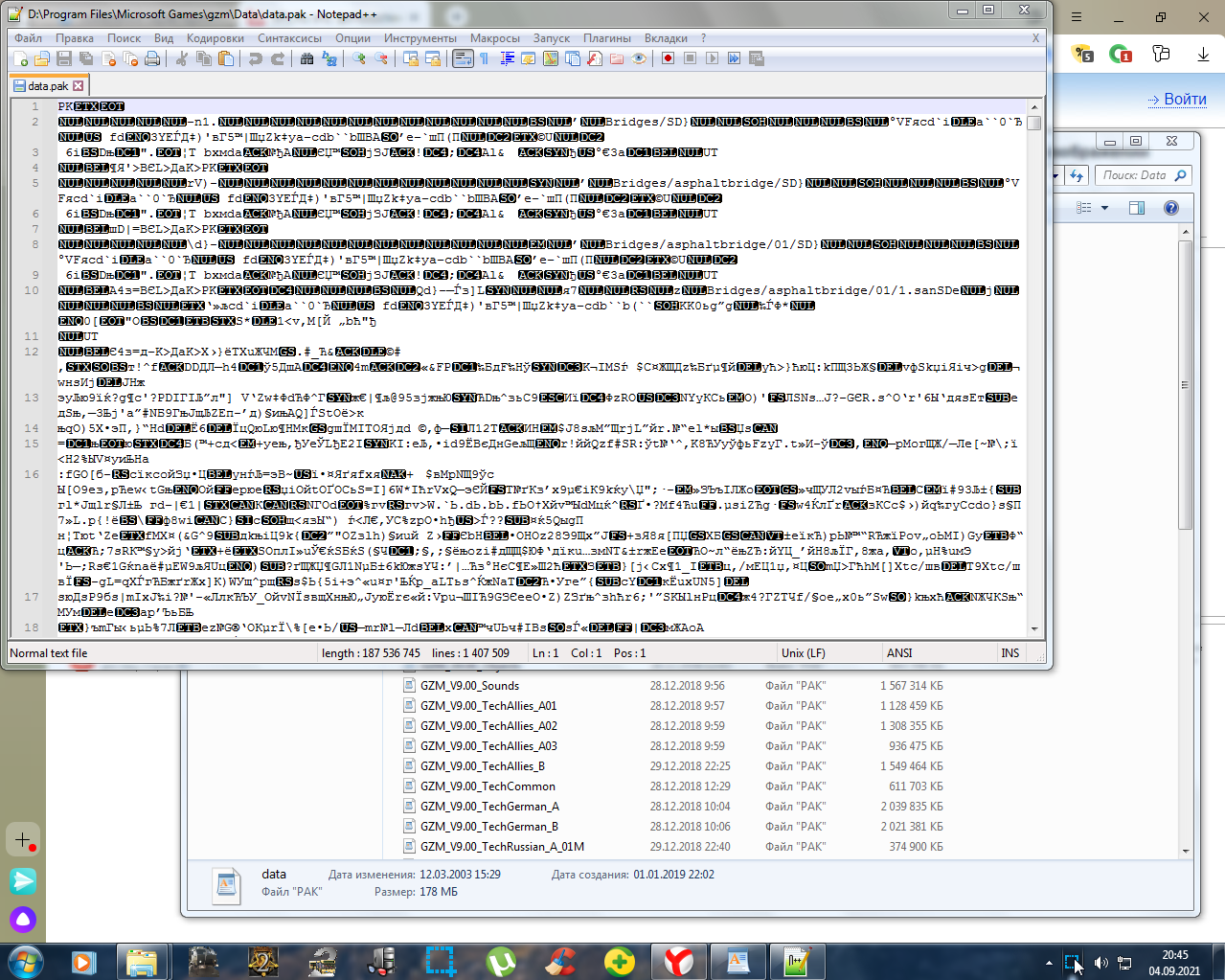Click the browser password manager key icon
The width and height of the screenshot is (1225, 980).
(x=1161, y=54)
